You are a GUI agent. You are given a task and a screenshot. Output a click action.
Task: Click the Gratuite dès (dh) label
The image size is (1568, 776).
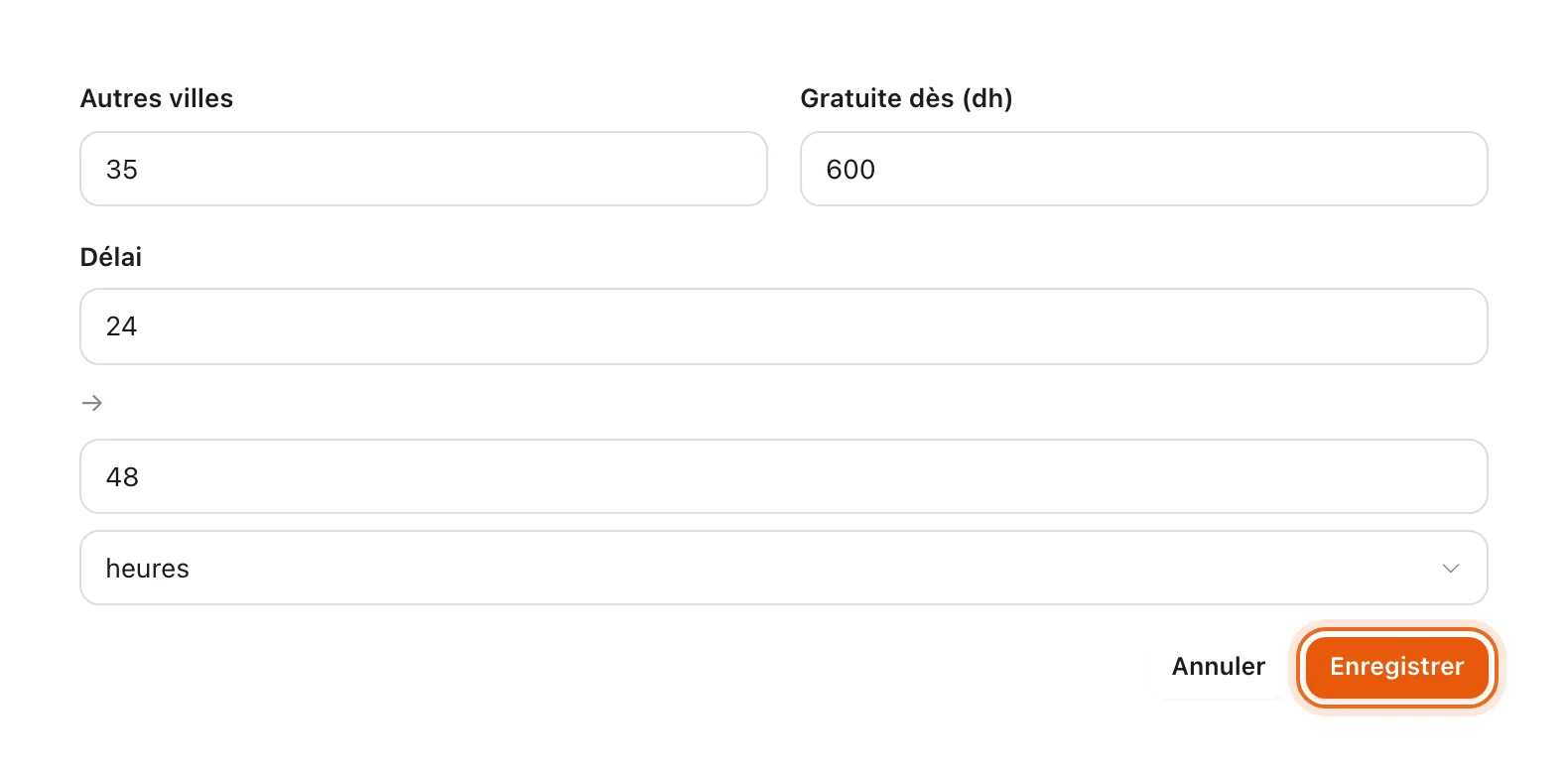click(x=906, y=98)
